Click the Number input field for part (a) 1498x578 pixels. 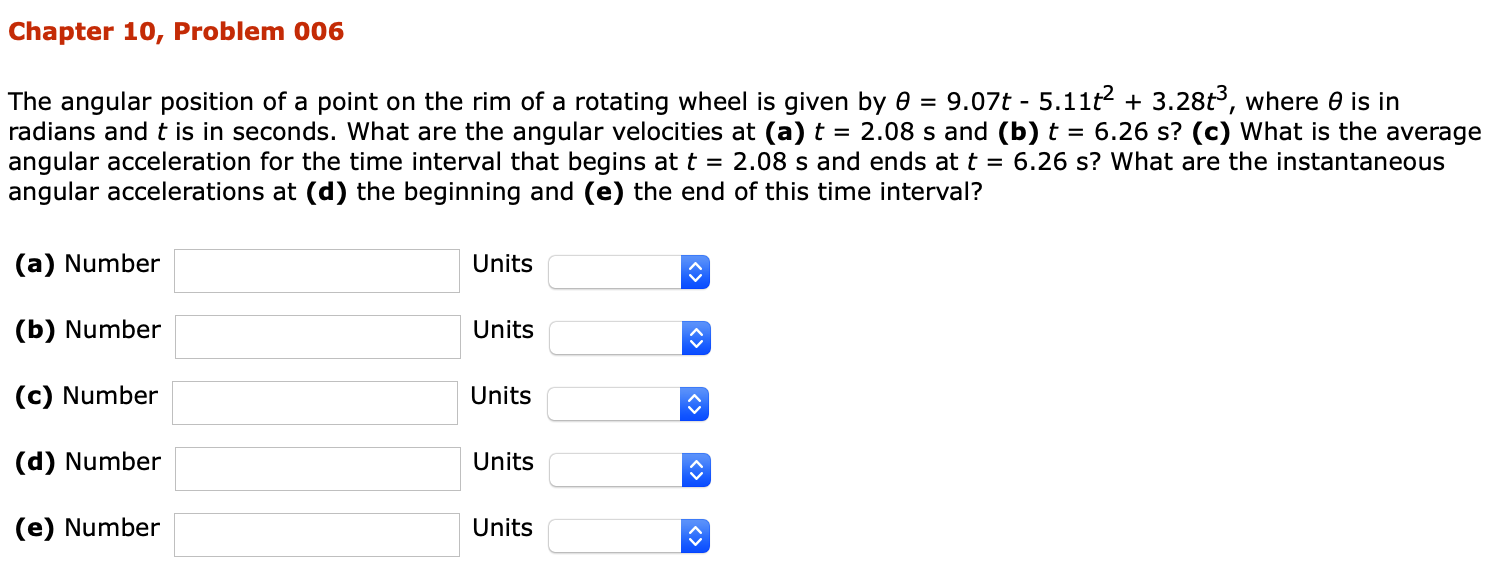click(316, 271)
